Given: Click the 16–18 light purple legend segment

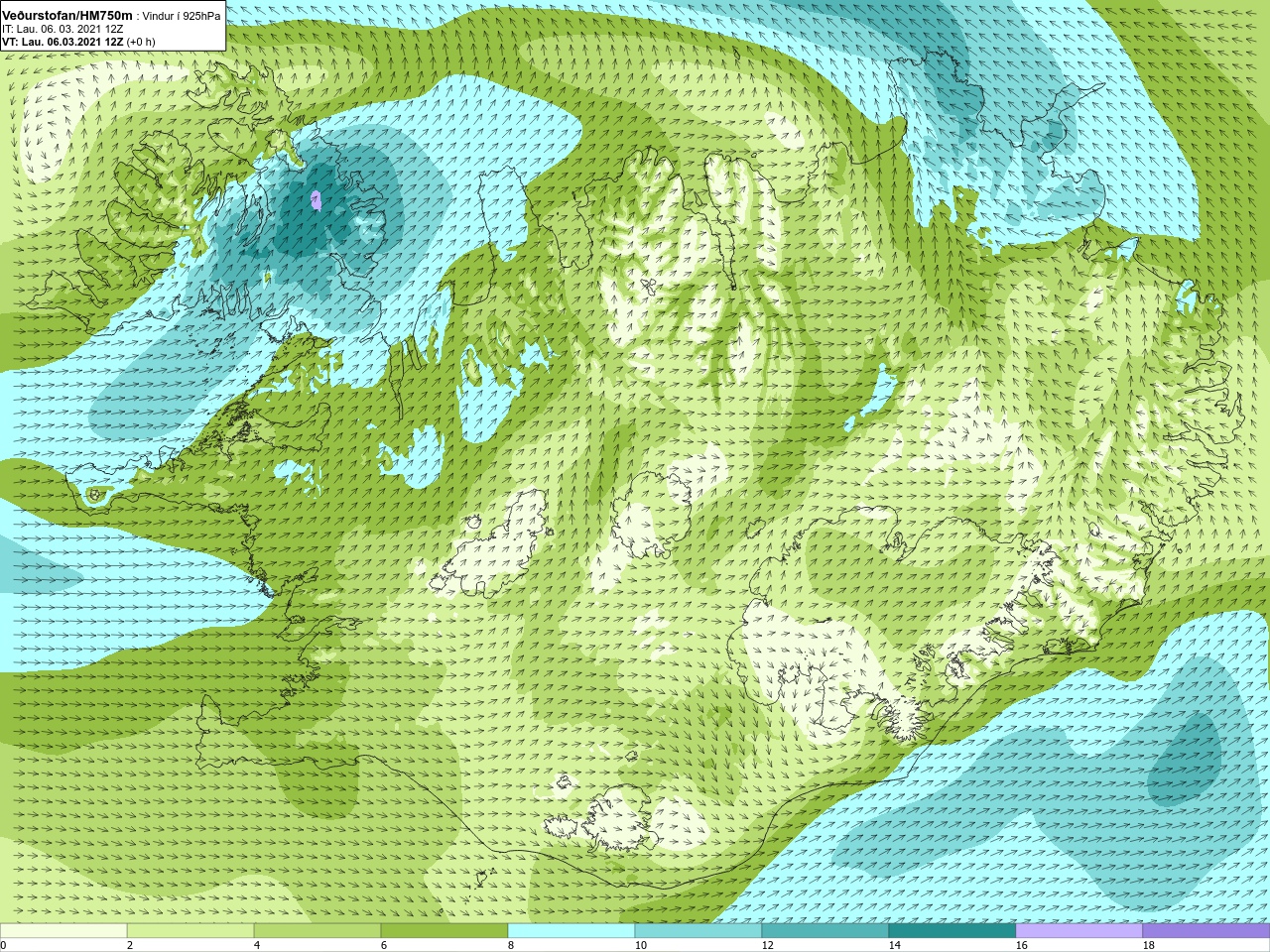Looking at the screenshot, I should click(1079, 931).
